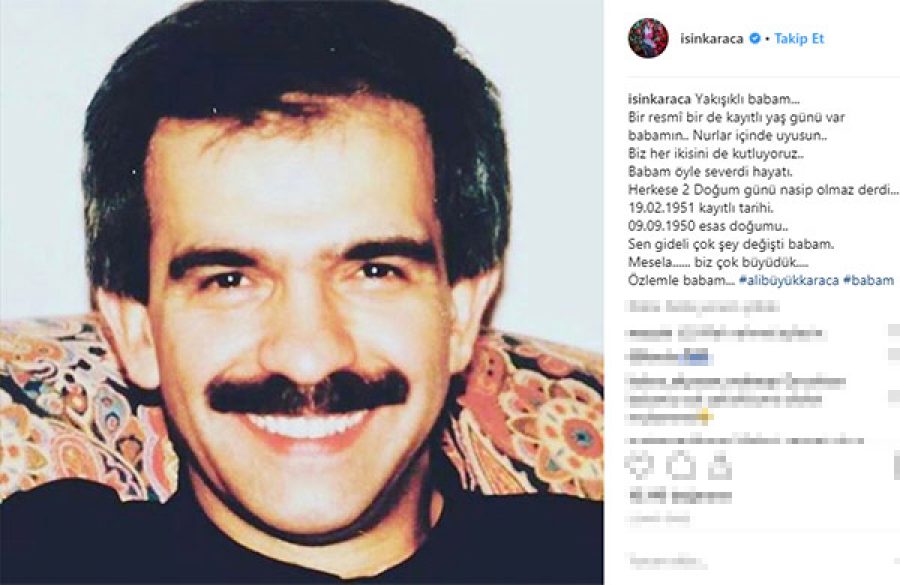This screenshot has height=585, width=900.
Task: Open the isinkaraca username in the header
Action: [x=712, y=38]
